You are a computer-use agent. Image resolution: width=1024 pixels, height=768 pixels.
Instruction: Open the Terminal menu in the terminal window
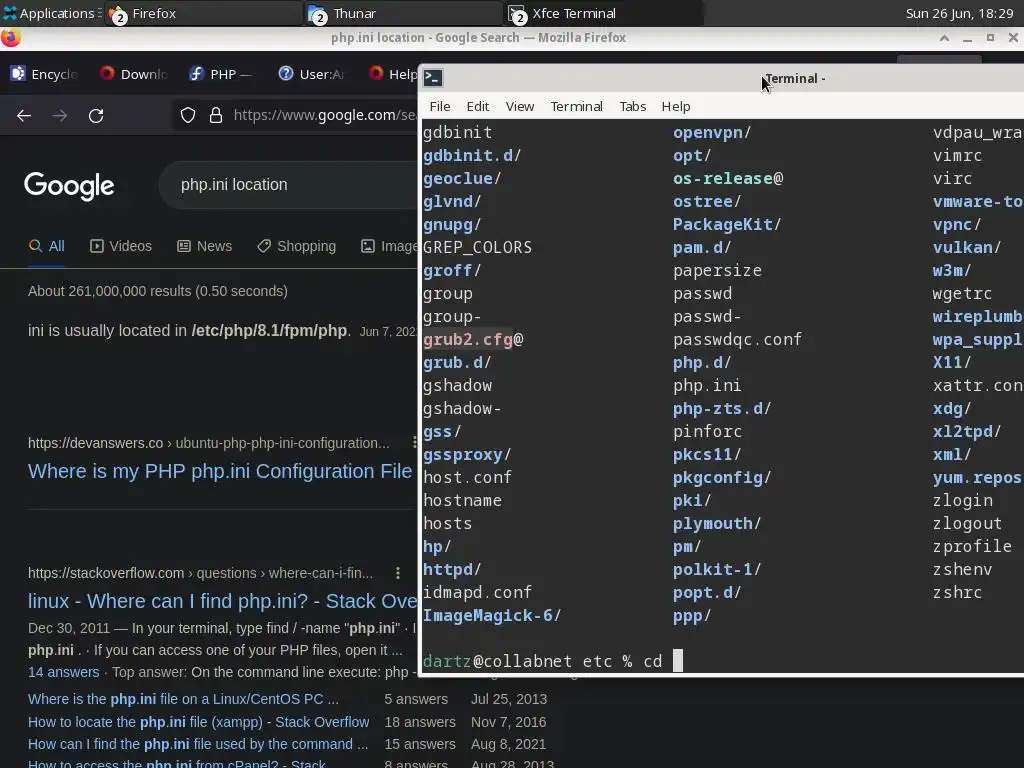(x=576, y=106)
